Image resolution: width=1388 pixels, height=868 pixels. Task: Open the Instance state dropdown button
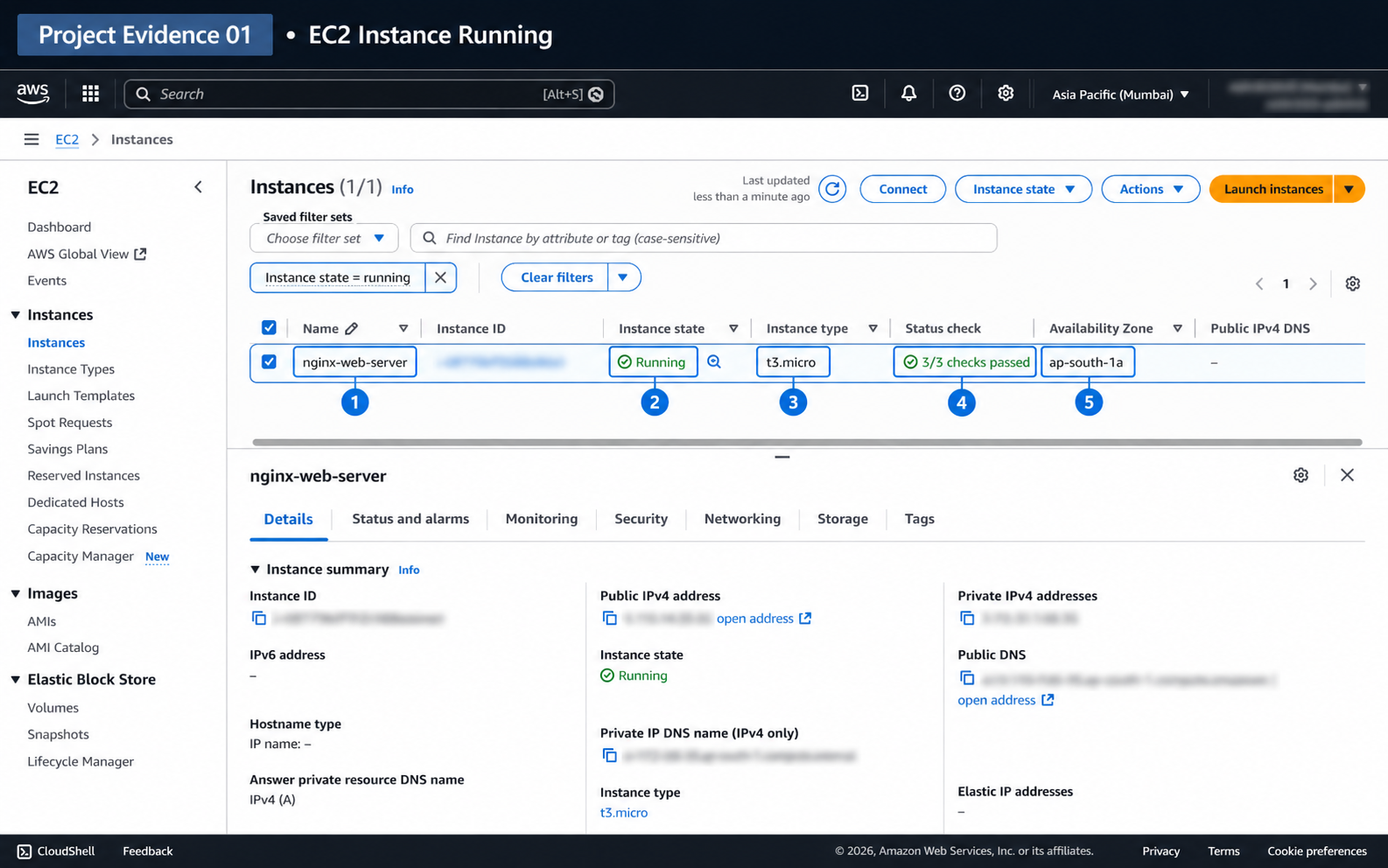[x=1023, y=189]
